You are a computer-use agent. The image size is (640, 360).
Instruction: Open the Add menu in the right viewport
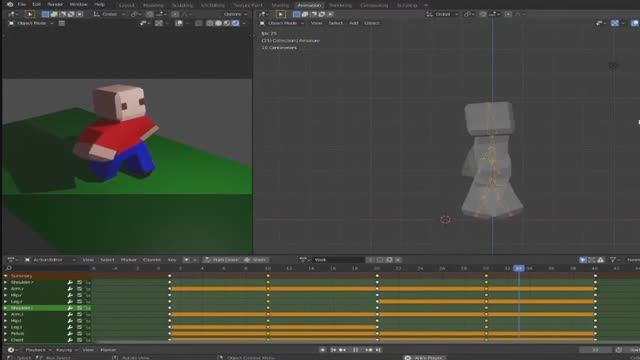coord(353,23)
